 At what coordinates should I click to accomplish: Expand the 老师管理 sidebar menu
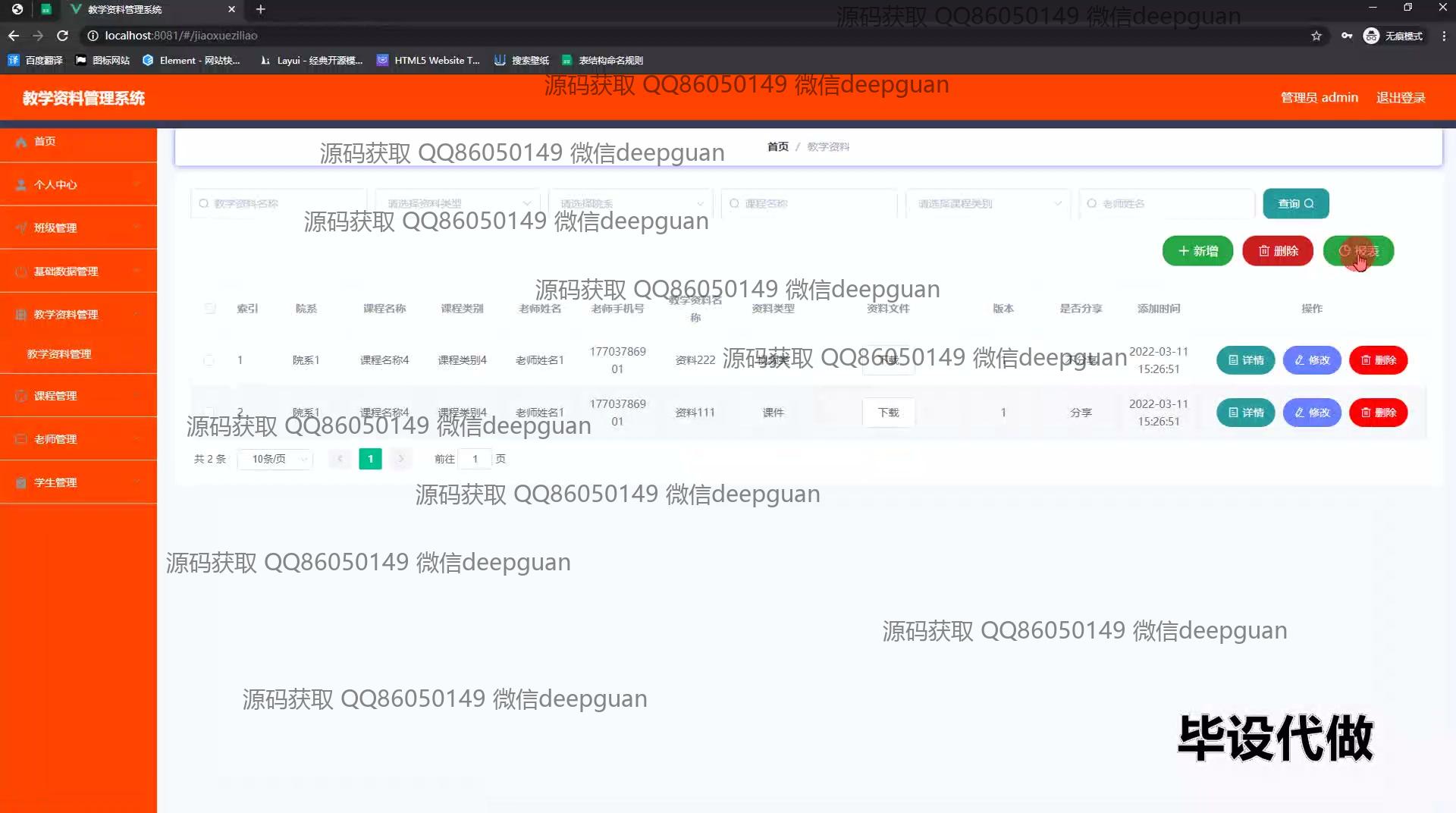point(78,439)
